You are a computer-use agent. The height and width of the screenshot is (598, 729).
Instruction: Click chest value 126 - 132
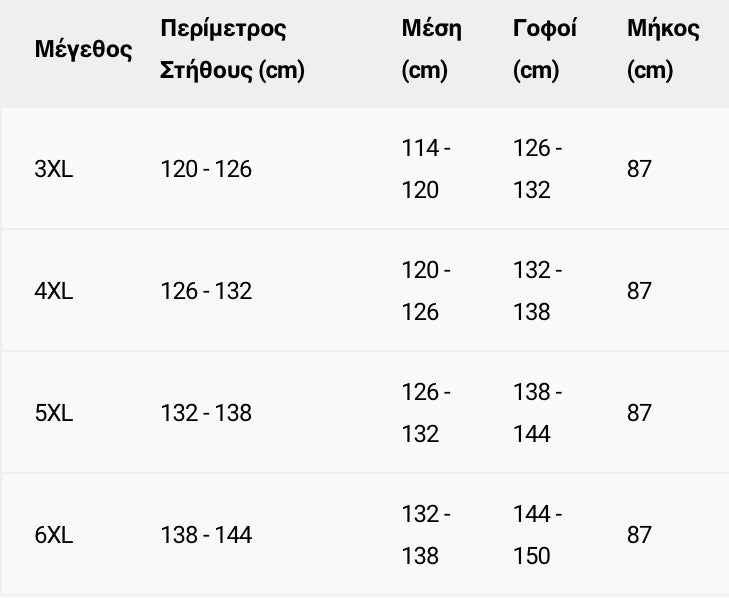coord(206,291)
